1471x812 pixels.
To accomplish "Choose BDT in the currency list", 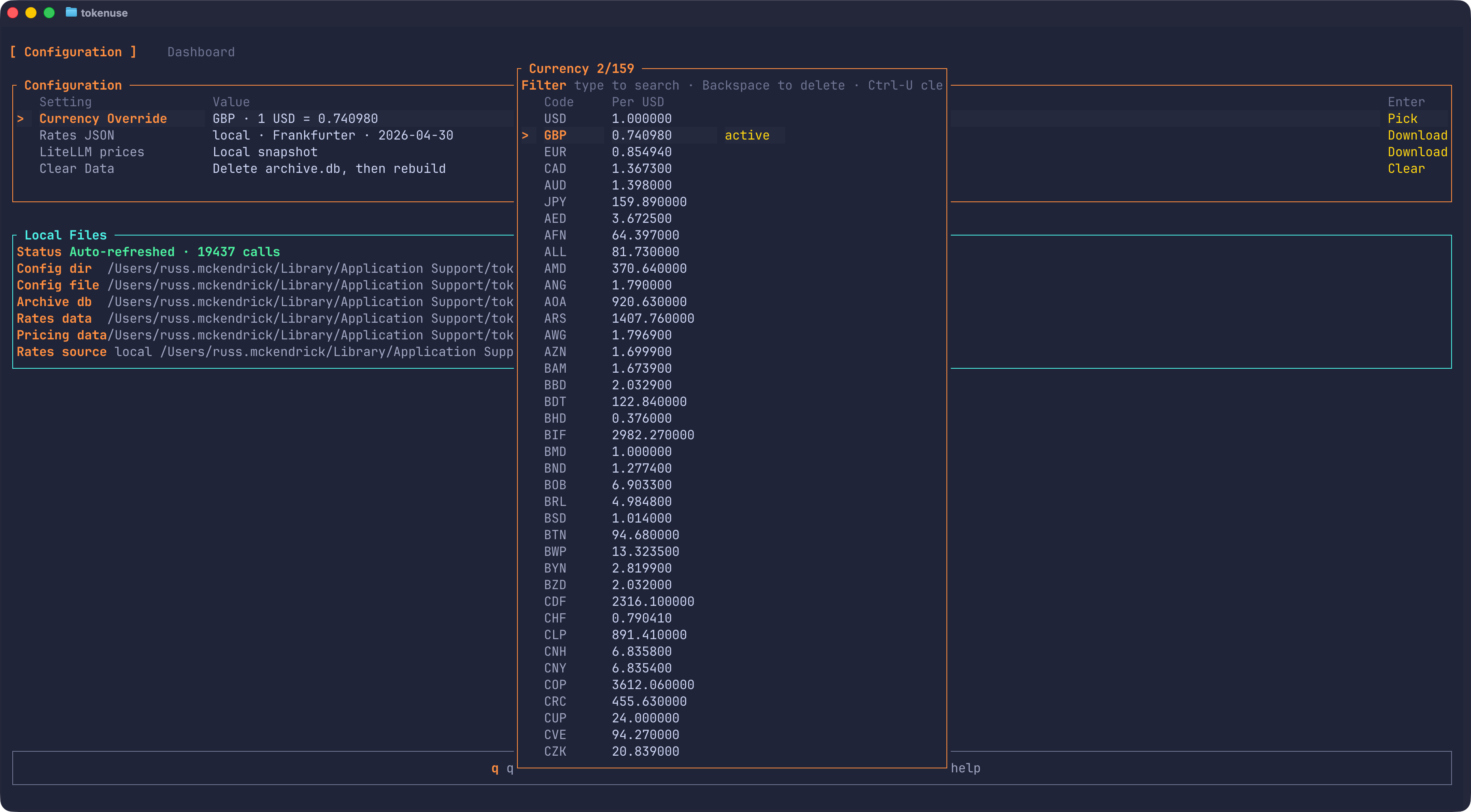I will (732, 401).
